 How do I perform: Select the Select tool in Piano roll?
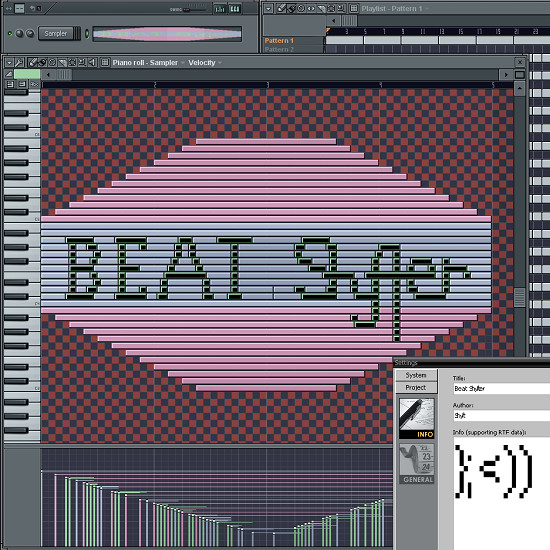[x=72, y=63]
